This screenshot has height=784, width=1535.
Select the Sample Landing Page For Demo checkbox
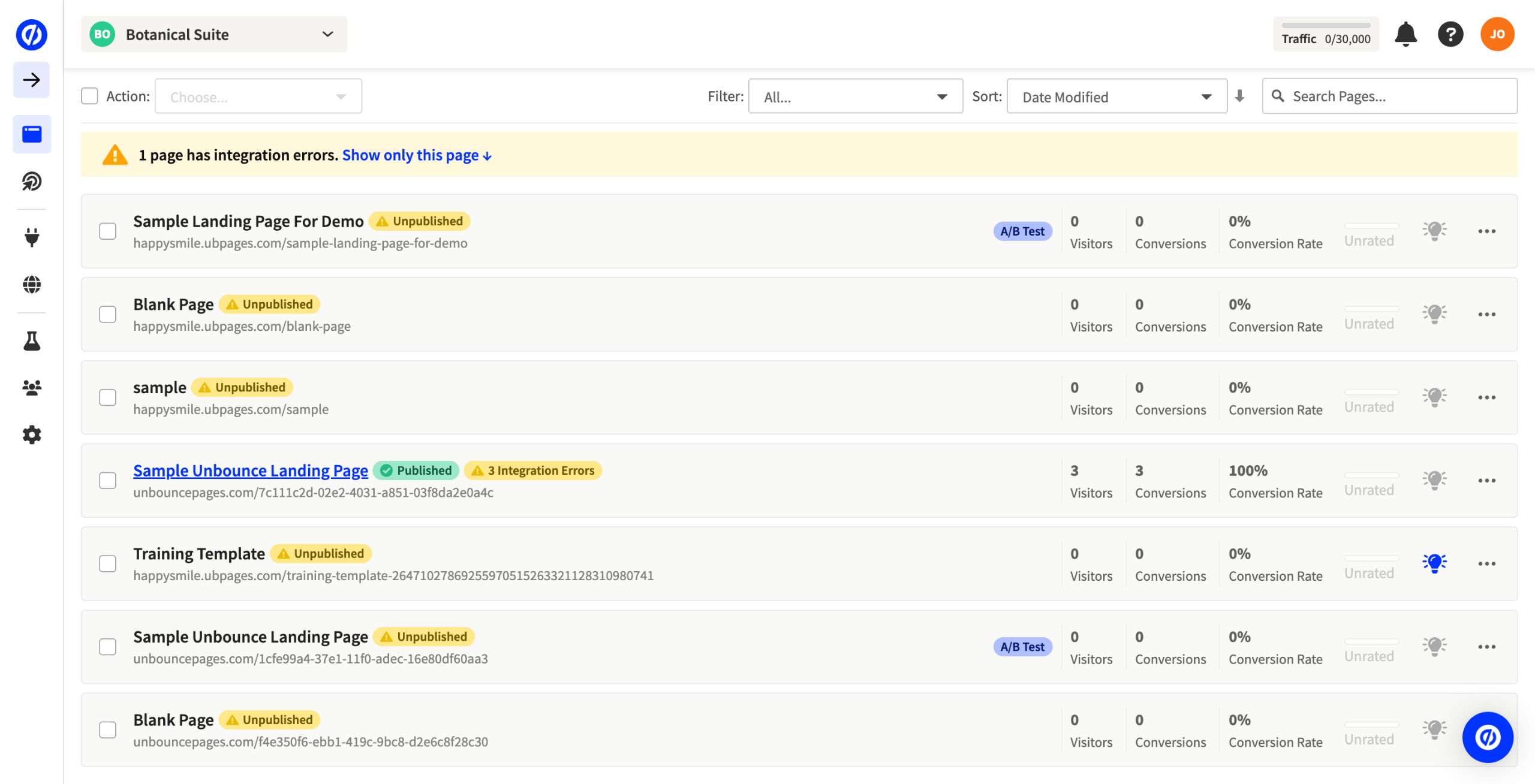coord(107,231)
